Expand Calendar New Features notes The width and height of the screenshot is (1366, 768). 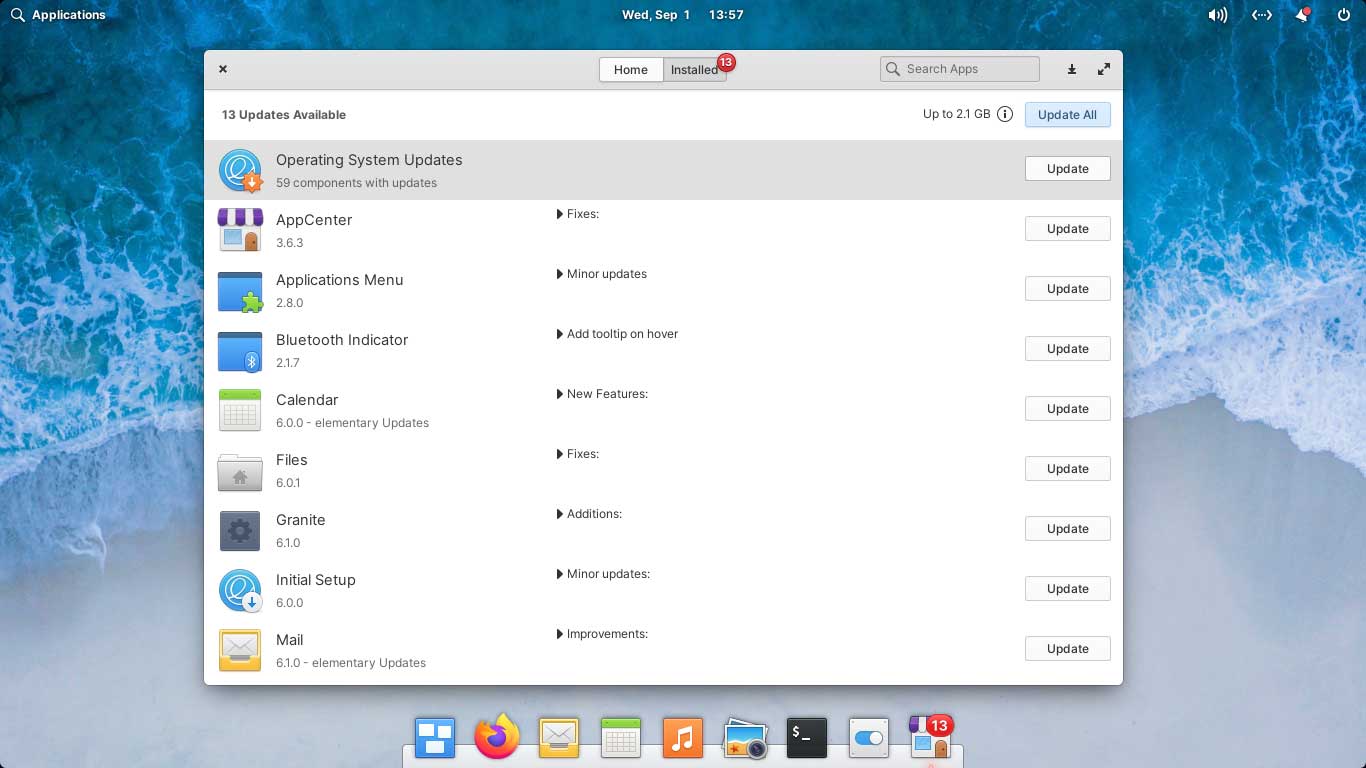click(x=602, y=394)
